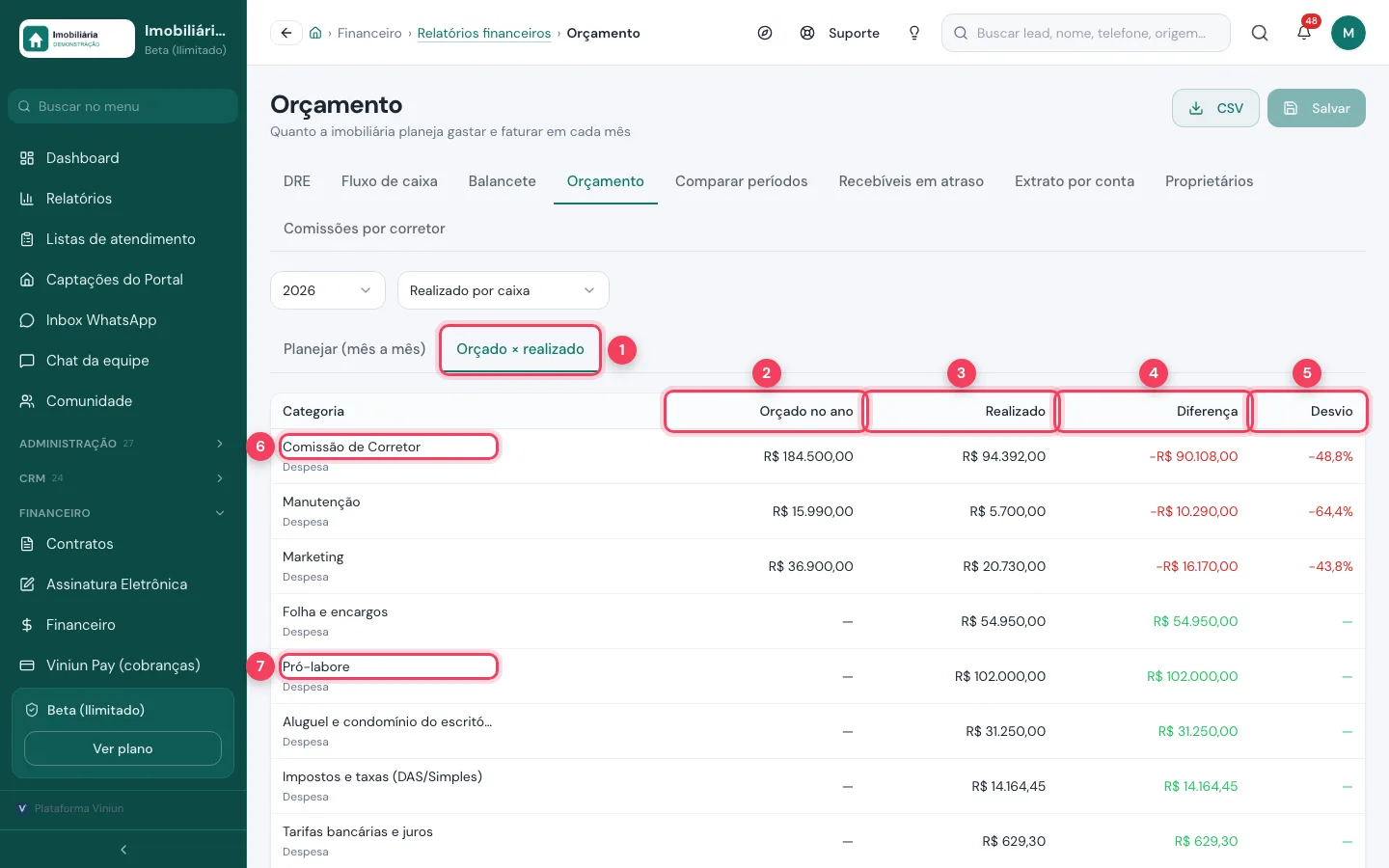
Task: Expand the ADMINISTRAÇÃO section
Action: click(123, 444)
